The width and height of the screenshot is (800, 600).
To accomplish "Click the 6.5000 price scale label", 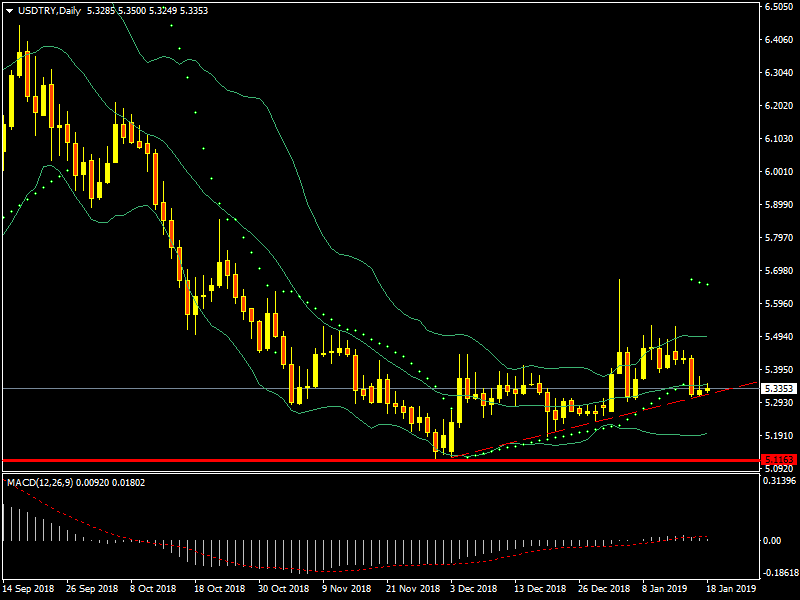I will coord(778,7).
